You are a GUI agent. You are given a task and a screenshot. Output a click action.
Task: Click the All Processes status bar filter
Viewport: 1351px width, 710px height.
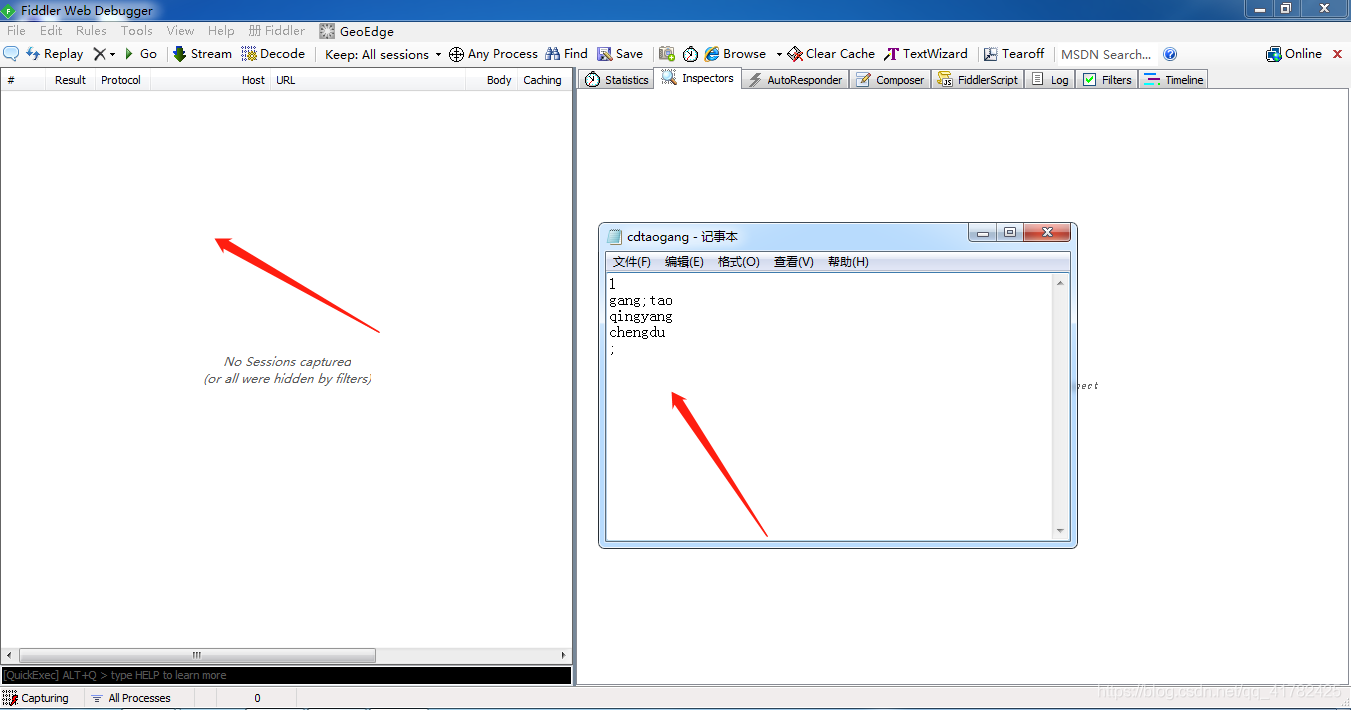[130, 698]
